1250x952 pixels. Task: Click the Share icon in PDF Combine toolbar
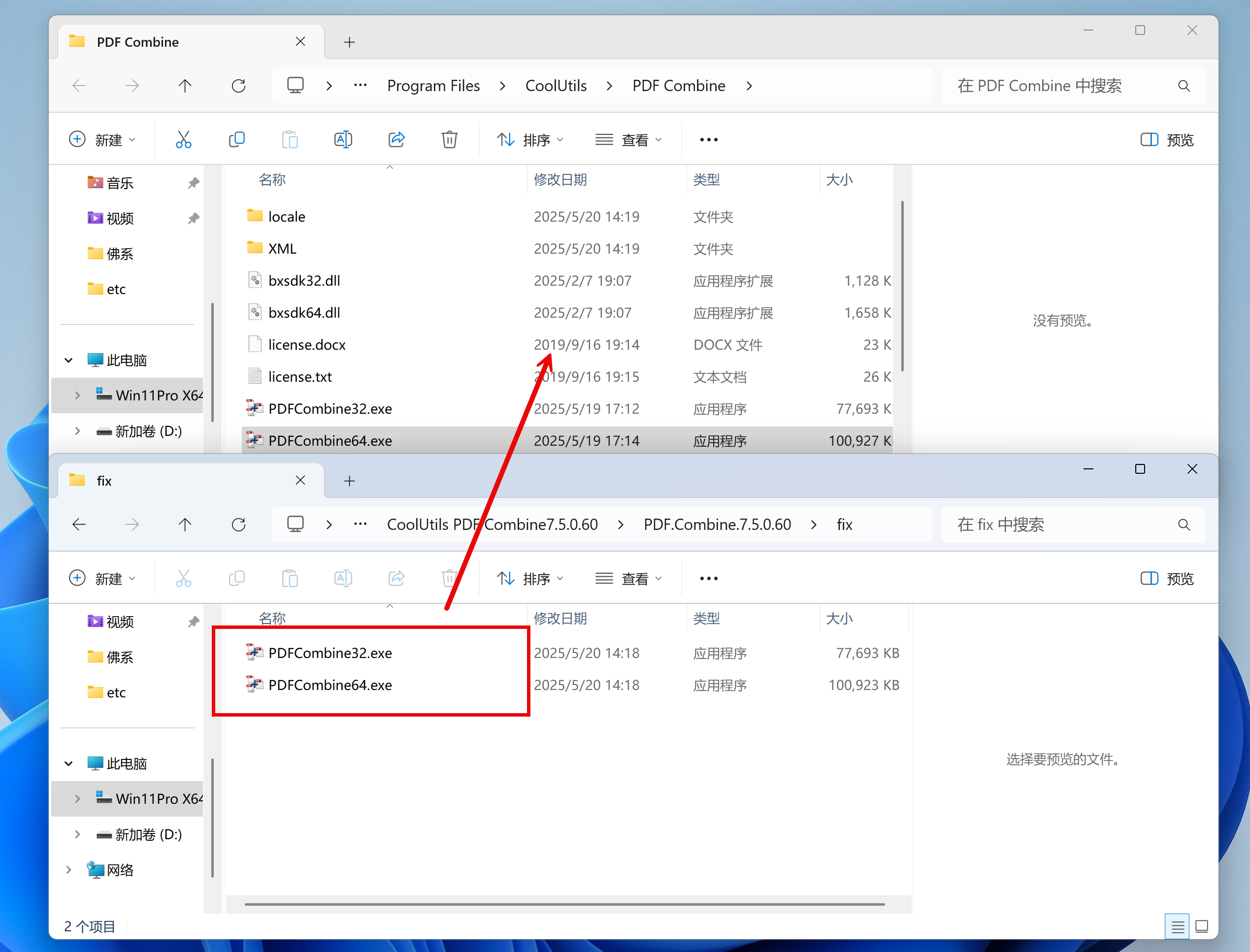(396, 139)
